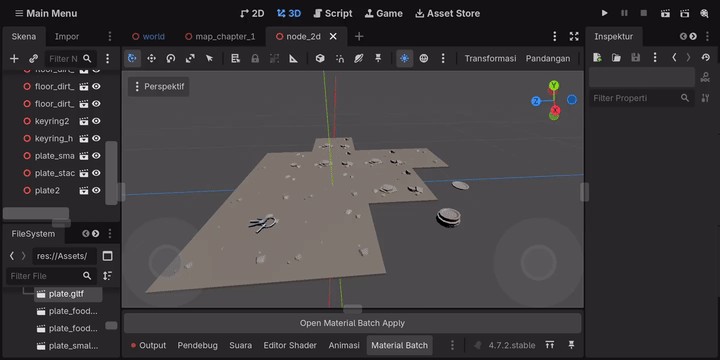
Task: Toggle visibility of keyring_h node
Action: click(x=96, y=139)
